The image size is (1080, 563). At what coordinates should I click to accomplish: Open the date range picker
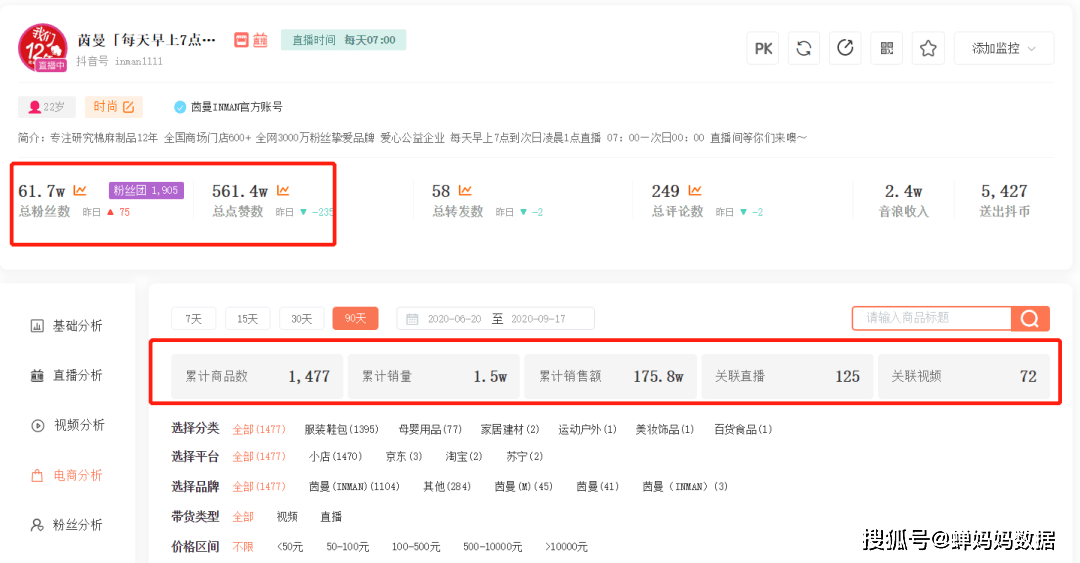(495, 318)
